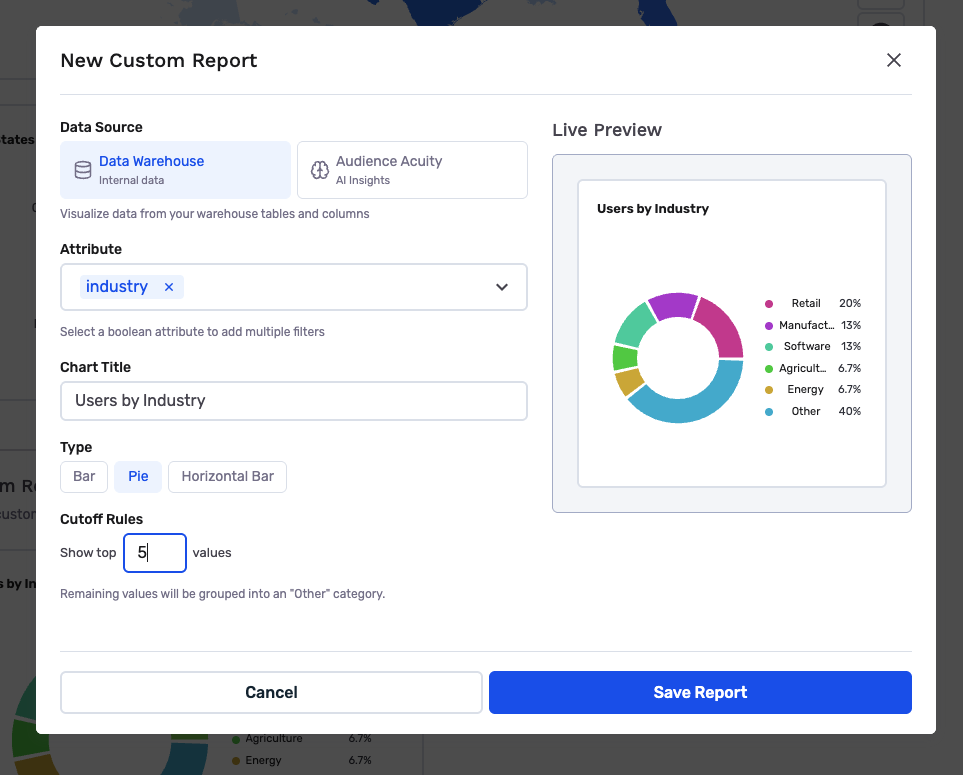This screenshot has width=963, height=775.
Task: Expand the Attribute dropdown chevron
Action: pyautogui.click(x=502, y=287)
